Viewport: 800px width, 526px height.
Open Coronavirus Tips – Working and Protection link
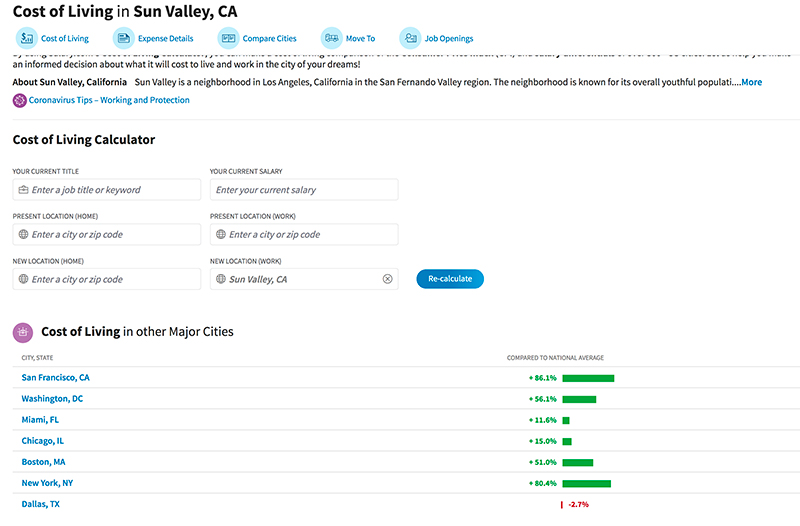pos(109,100)
